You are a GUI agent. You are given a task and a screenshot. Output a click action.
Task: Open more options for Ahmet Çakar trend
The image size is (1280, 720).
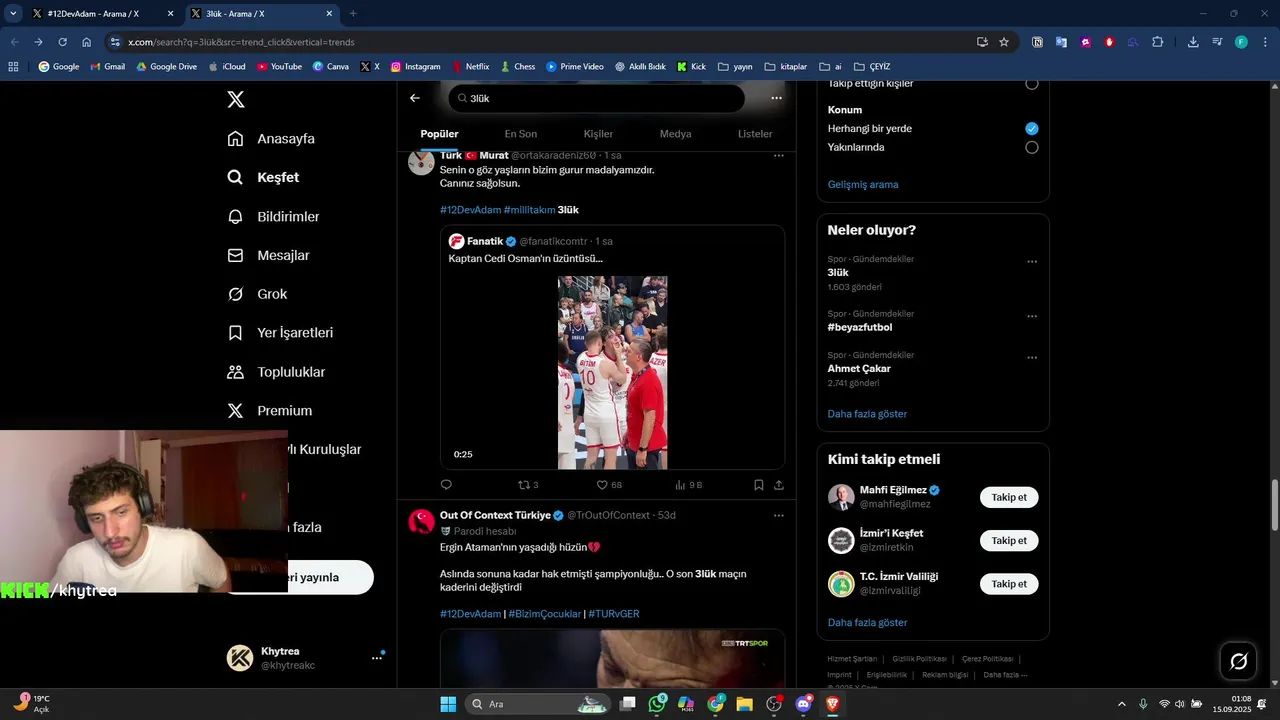coord(1032,358)
